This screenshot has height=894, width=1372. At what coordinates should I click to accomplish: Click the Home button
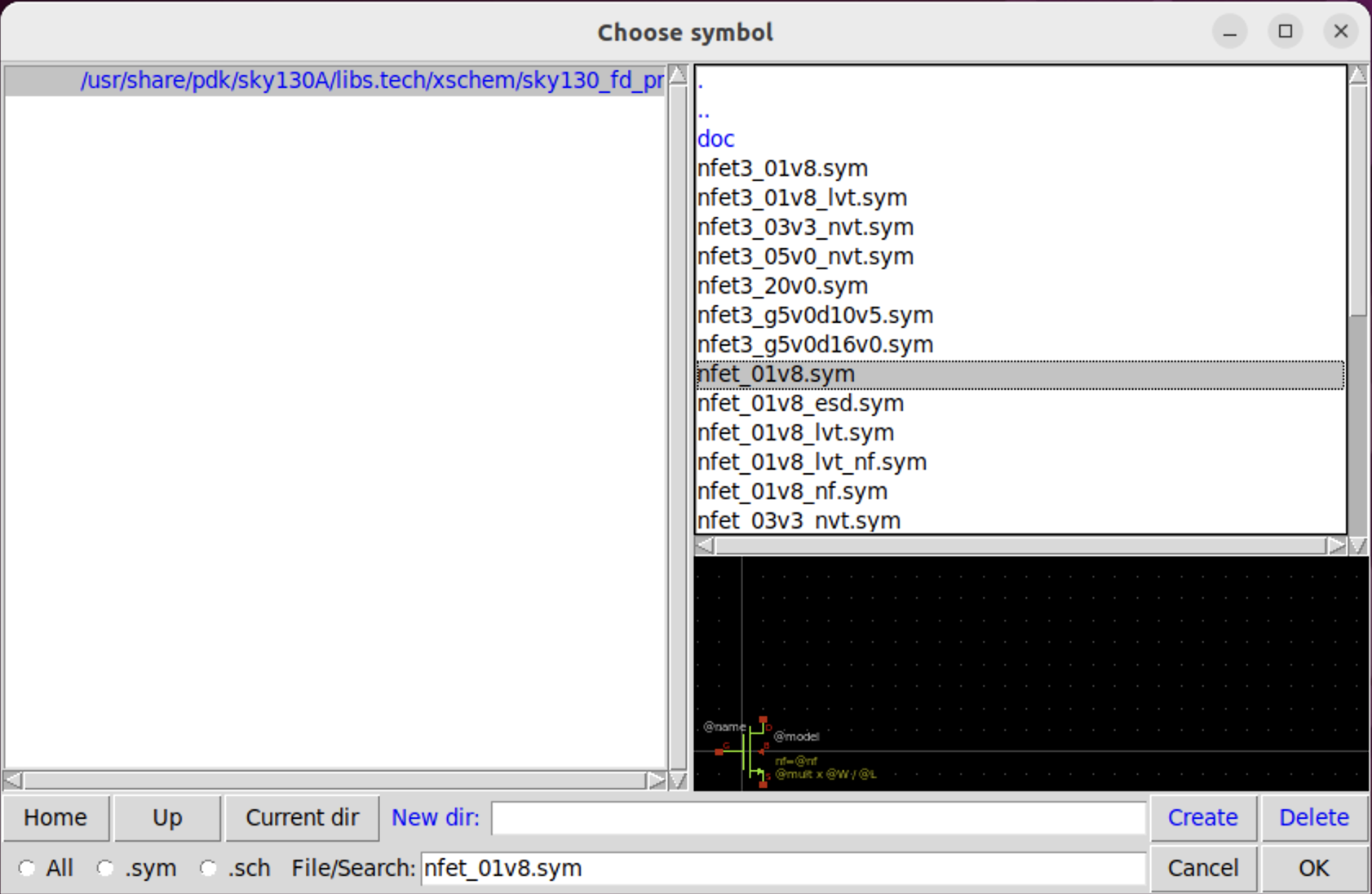[55, 817]
